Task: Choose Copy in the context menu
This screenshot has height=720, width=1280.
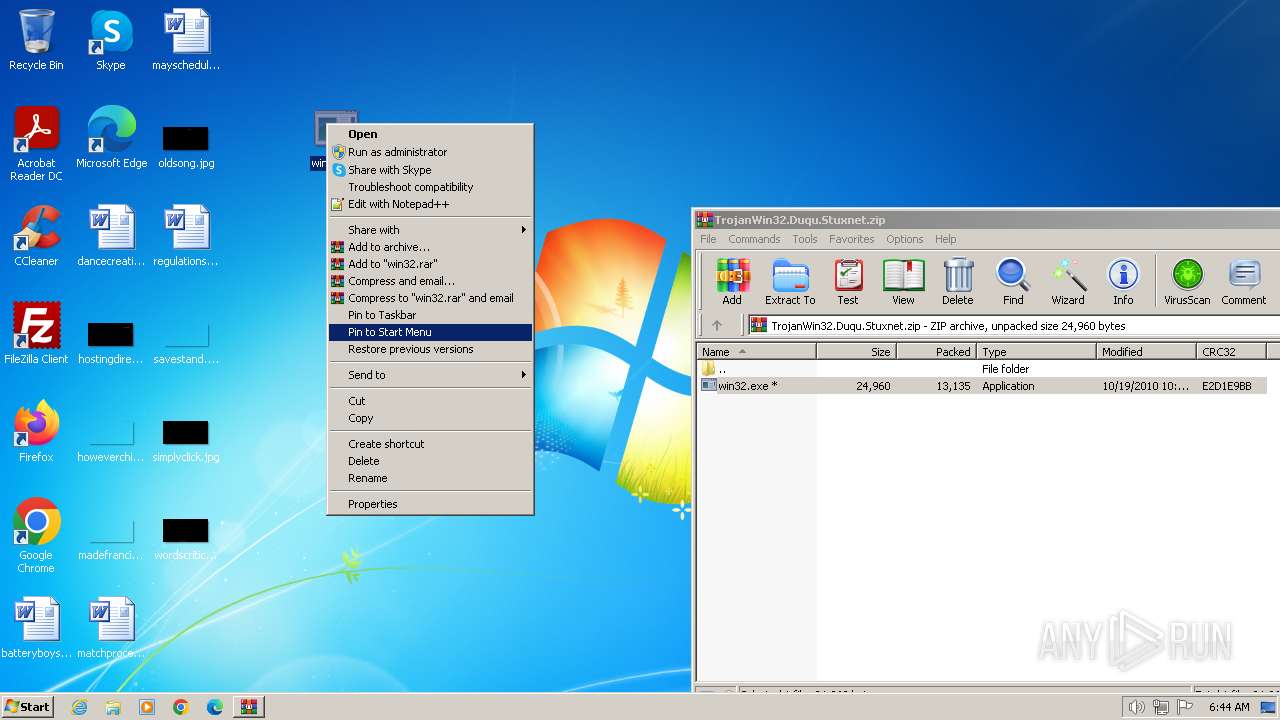Action: (x=431, y=418)
